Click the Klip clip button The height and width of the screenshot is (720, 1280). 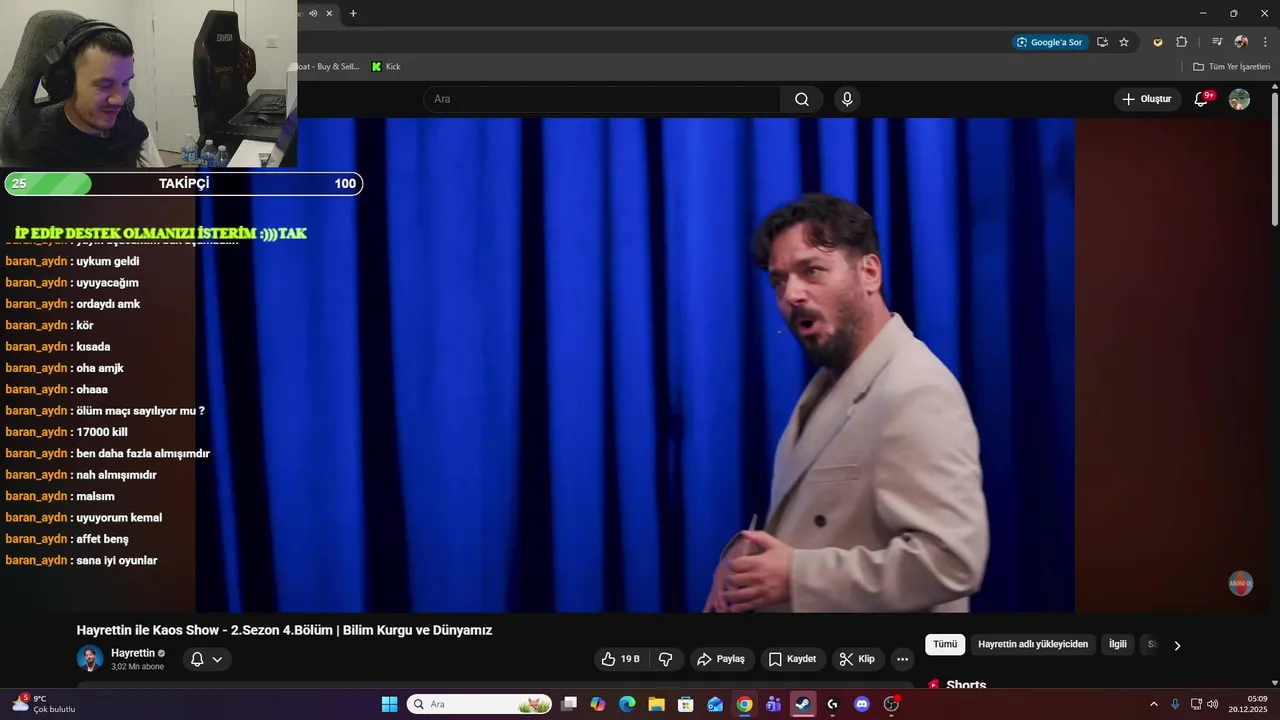point(857,659)
